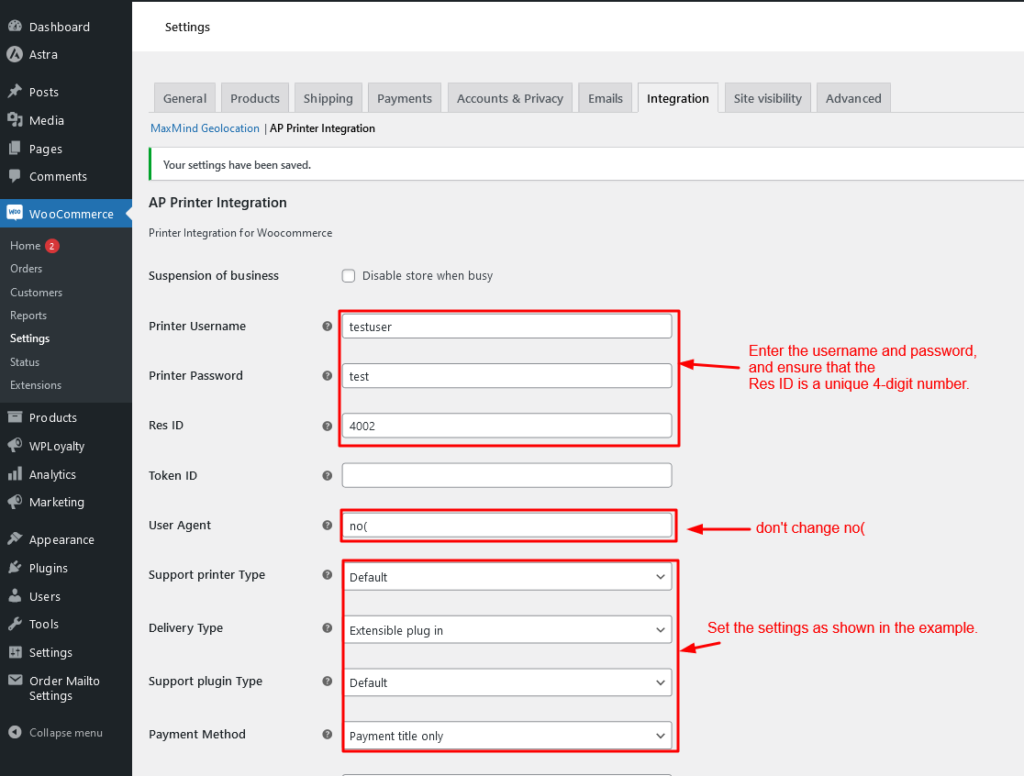This screenshot has width=1024, height=776.
Task: Go to WooCommerce Orders submenu
Action: click(x=26, y=268)
